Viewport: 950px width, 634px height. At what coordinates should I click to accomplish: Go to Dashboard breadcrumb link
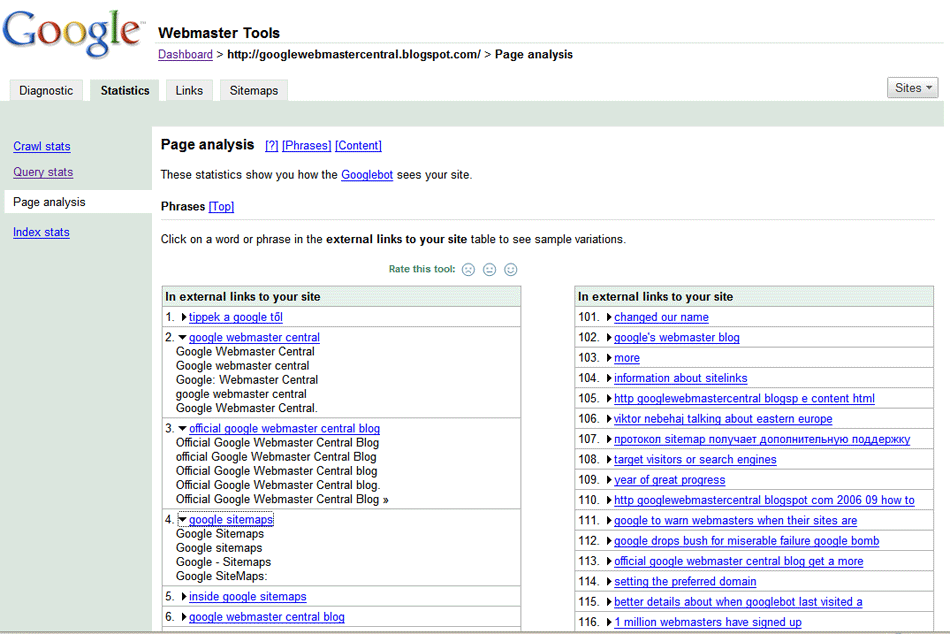point(185,55)
